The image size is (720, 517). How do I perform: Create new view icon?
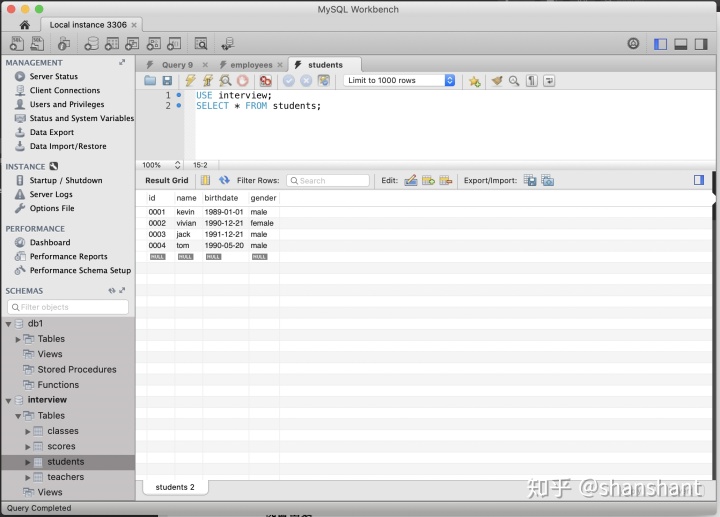click(x=132, y=44)
